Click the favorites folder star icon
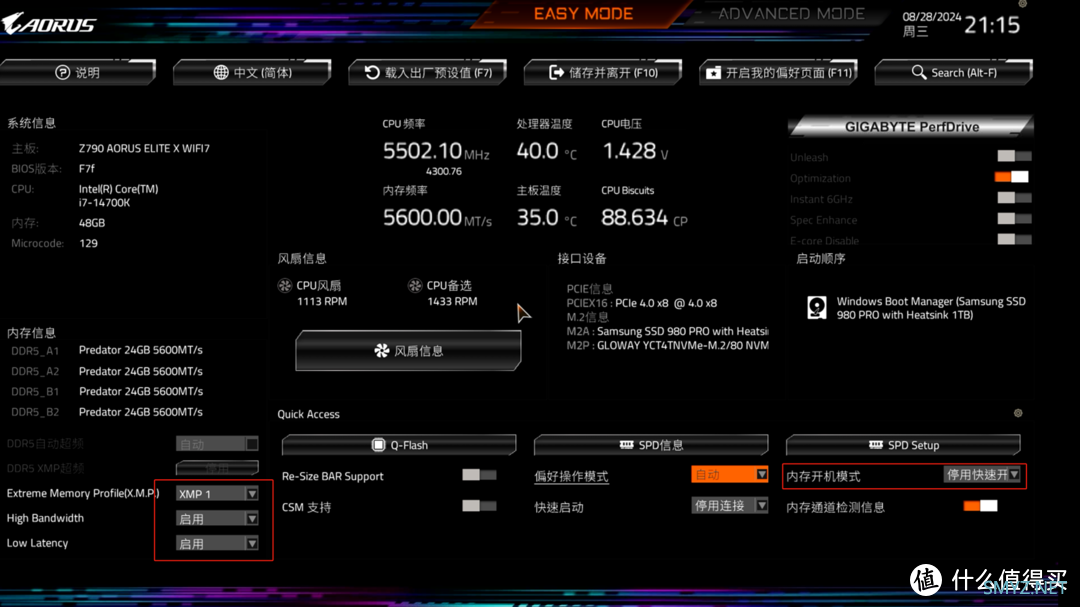The image size is (1080, 607). (x=714, y=72)
